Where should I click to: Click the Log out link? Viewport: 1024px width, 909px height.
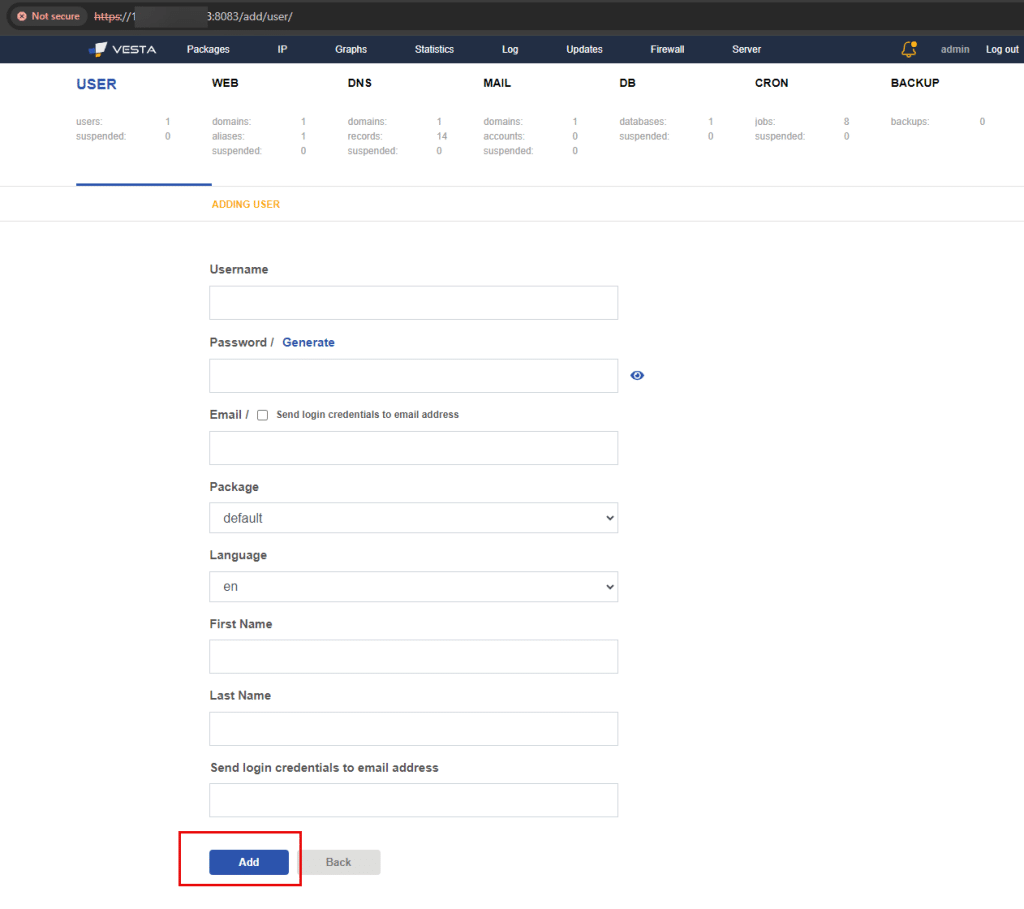coord(1001,49)
